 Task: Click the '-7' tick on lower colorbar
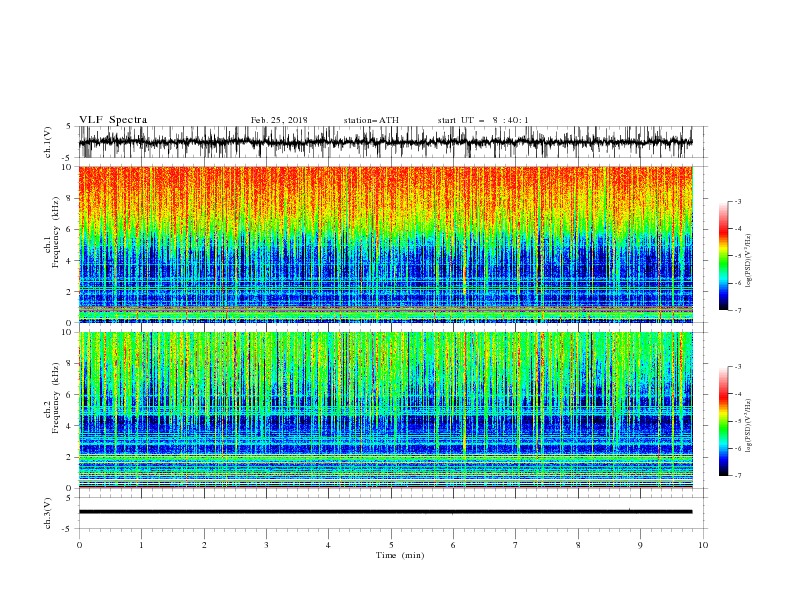[x=737, y=476]
